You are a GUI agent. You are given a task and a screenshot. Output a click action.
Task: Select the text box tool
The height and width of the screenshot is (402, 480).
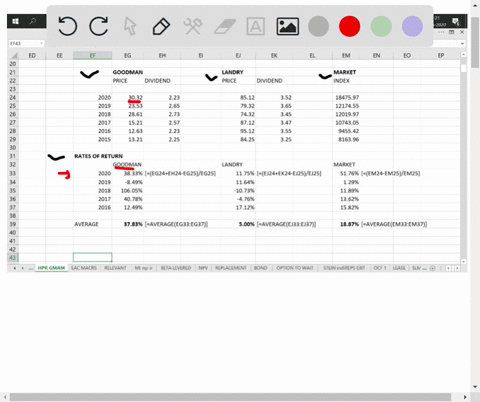tap(256, 26)
